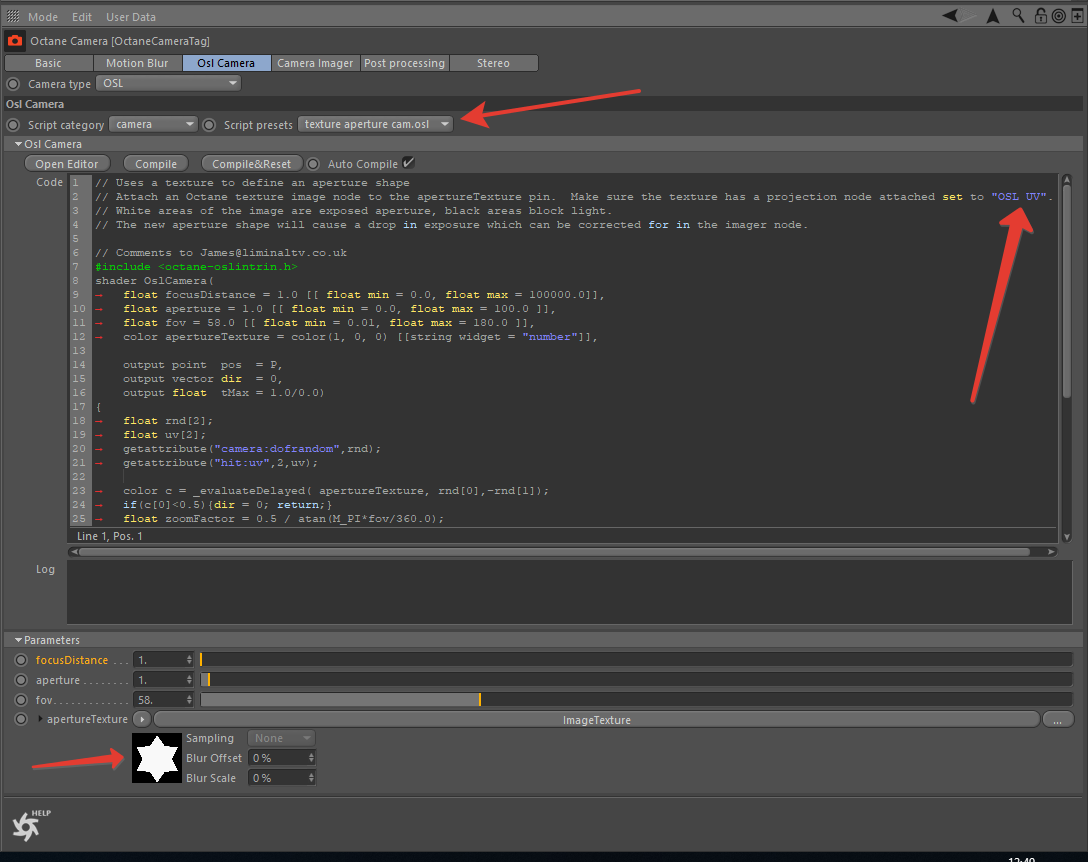The height and width of the screenshot is (862, 1088).
Task: Click the target mode circle icon
Action: [1059, 16]
